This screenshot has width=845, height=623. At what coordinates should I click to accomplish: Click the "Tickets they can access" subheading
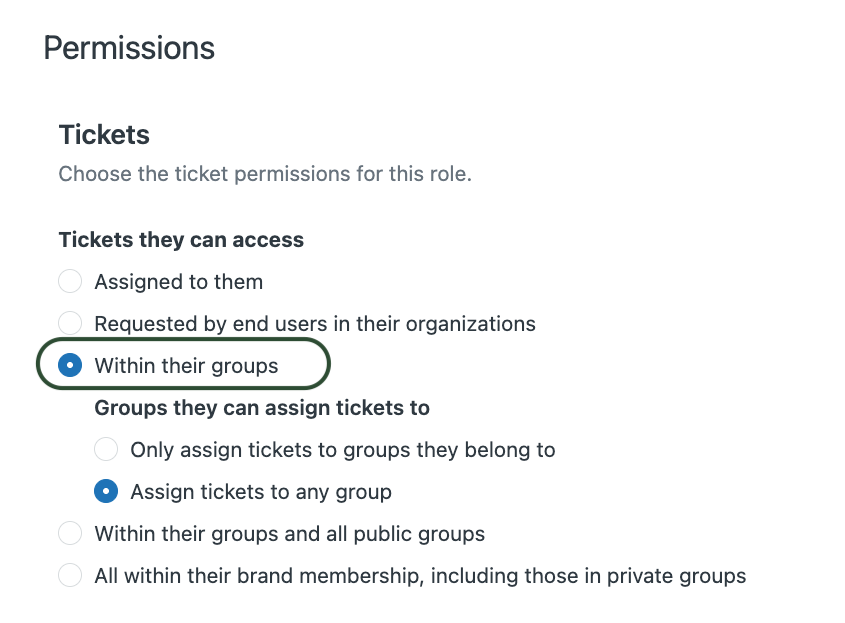(181, 239)
